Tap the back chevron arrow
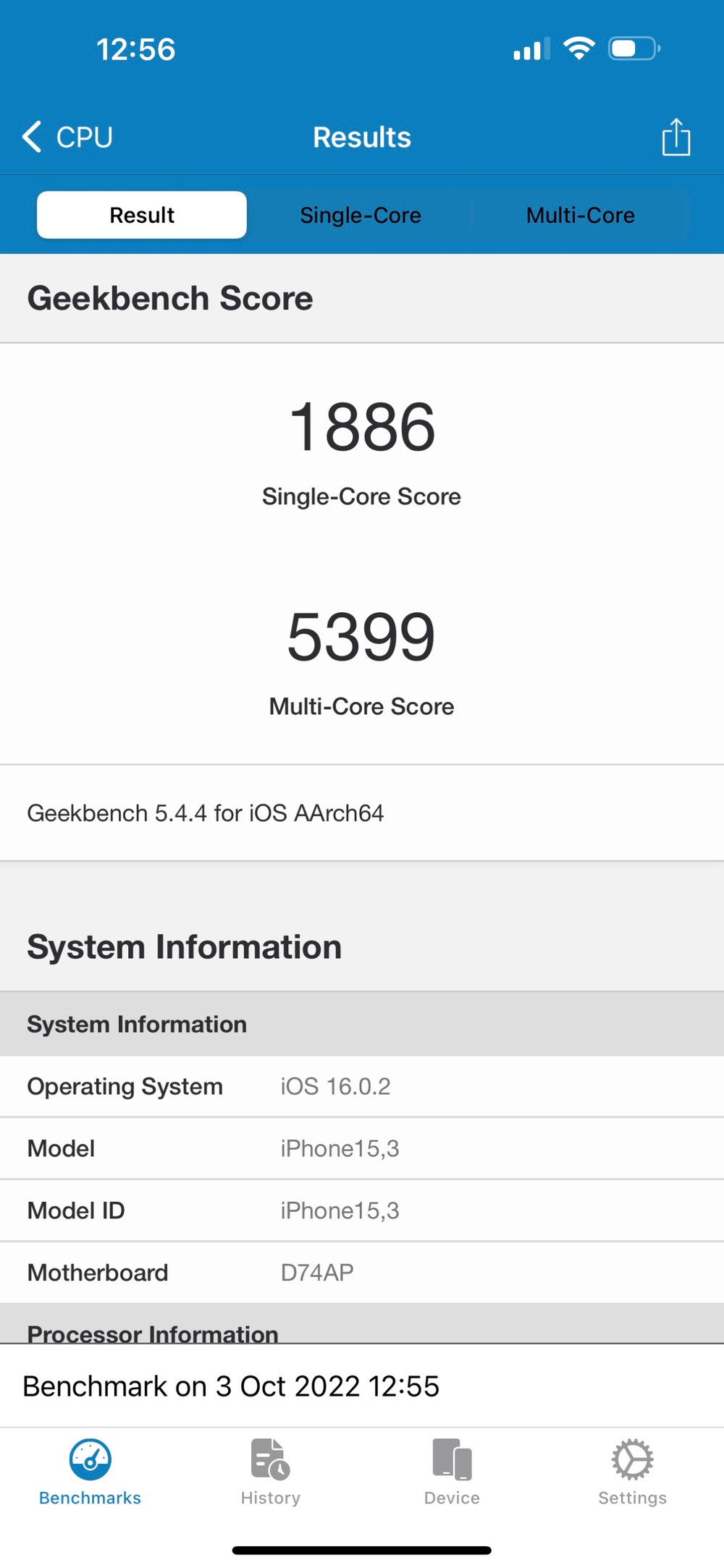 point(32,137)
